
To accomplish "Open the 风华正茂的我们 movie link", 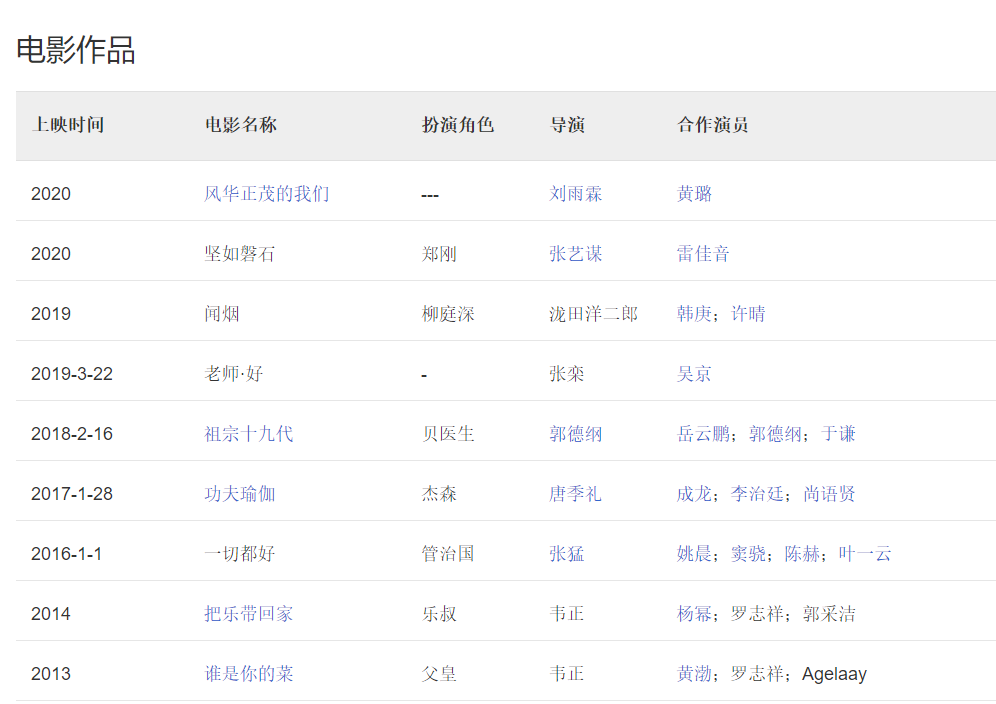I will (x=267, y=194).
